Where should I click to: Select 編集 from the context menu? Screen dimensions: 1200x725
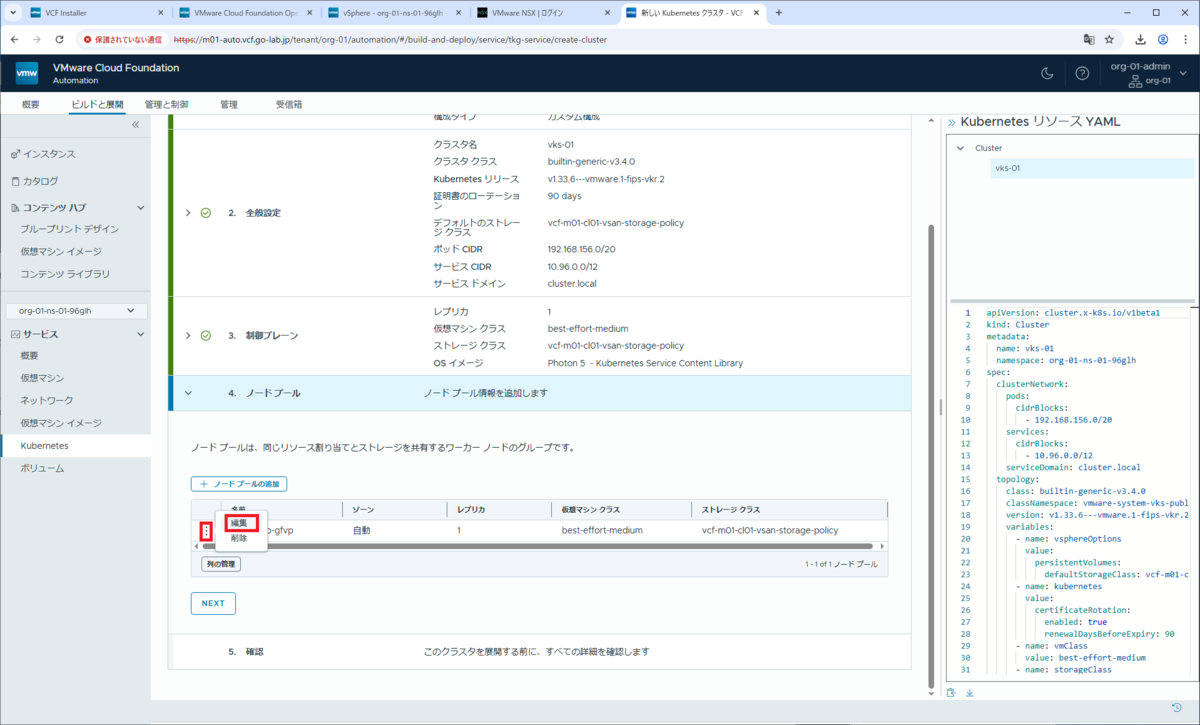point(239,523)
